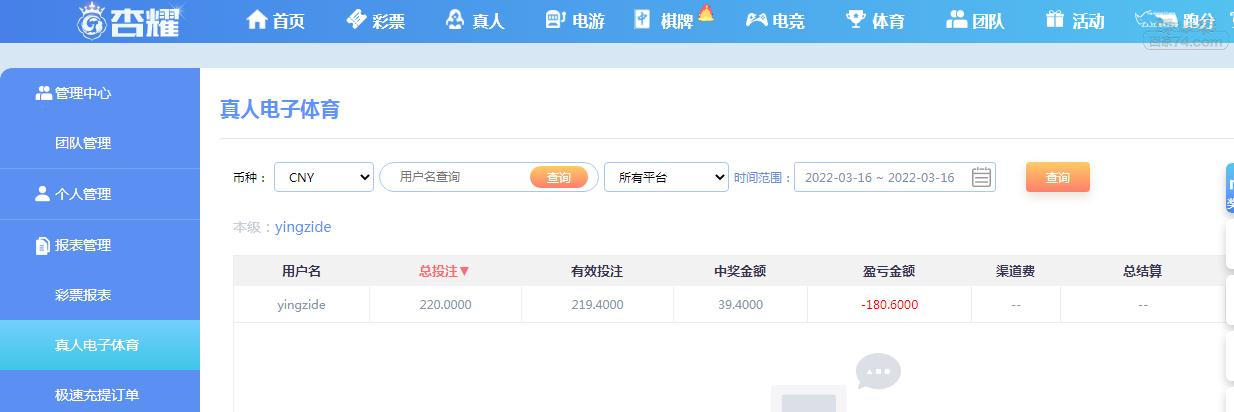
Task: Open the 电竞 gamepad icon
Action: click(757, 19)
